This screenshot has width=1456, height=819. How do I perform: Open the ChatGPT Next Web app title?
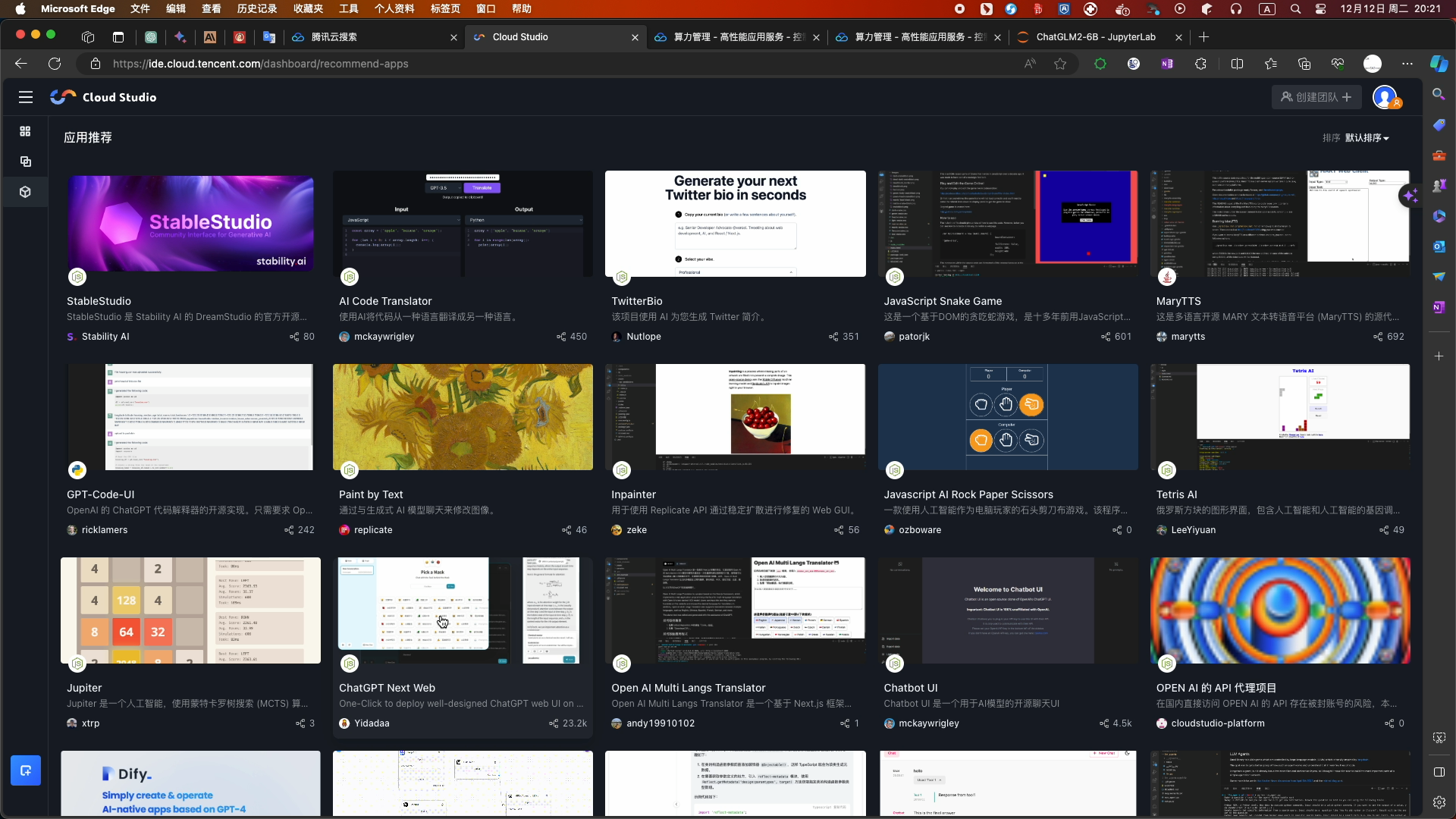(387, 688)
